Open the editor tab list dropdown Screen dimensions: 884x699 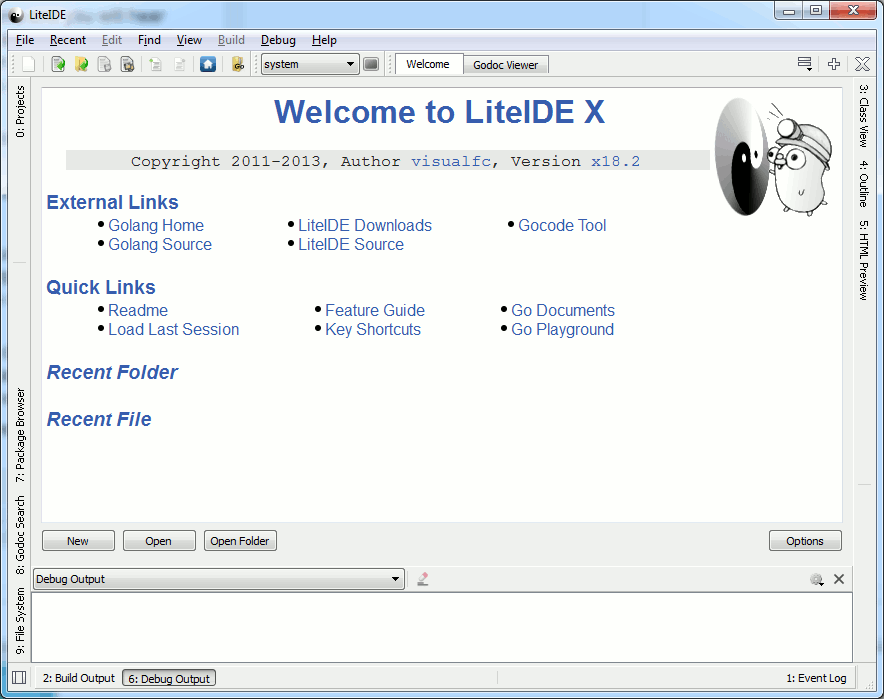coord(804,64)
